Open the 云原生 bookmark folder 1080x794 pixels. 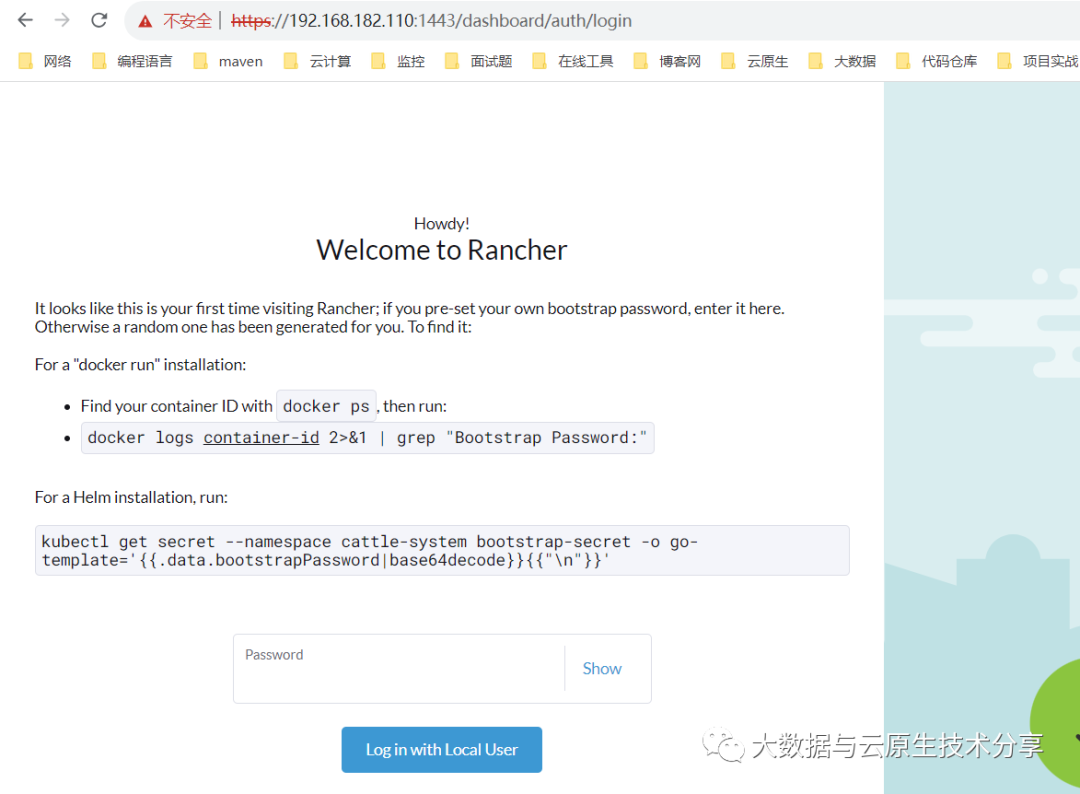[755, 61]
